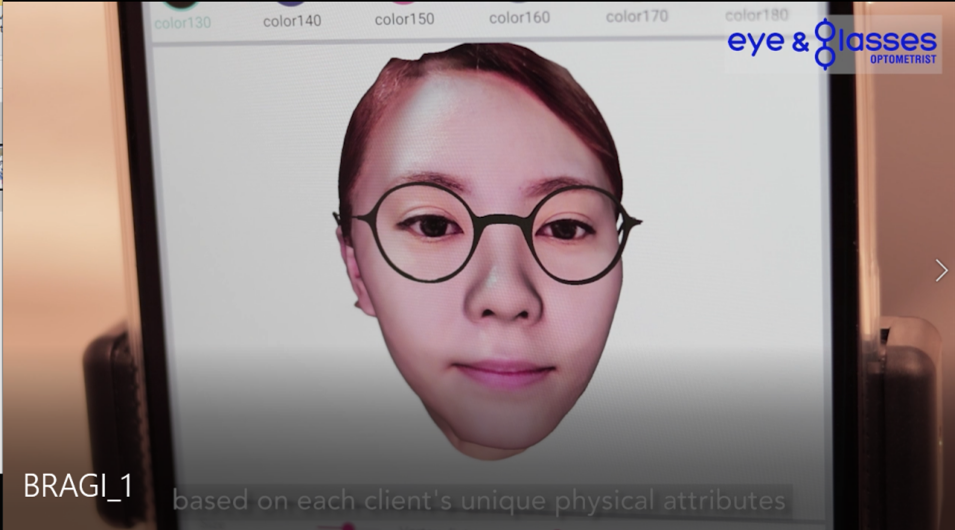Click the right temple hinge of frame
This screenshot has width=955, height=530.
(x=630, y=221)
